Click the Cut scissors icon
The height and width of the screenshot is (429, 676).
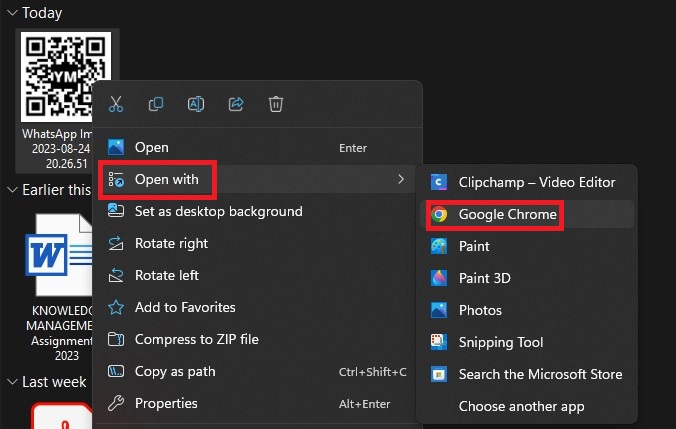click(x=116, y=104)
